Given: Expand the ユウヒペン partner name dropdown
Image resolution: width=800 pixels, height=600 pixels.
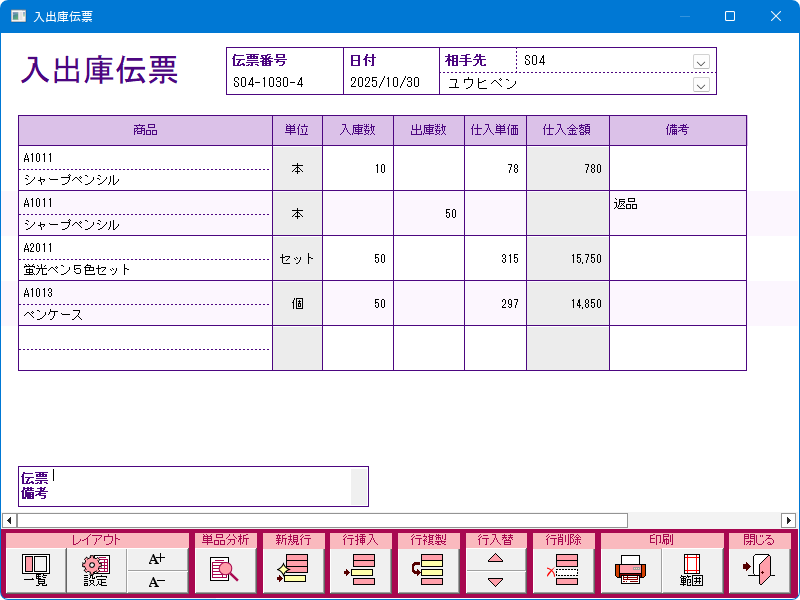Looking at the screenshot, I should [x=701, y=85].
